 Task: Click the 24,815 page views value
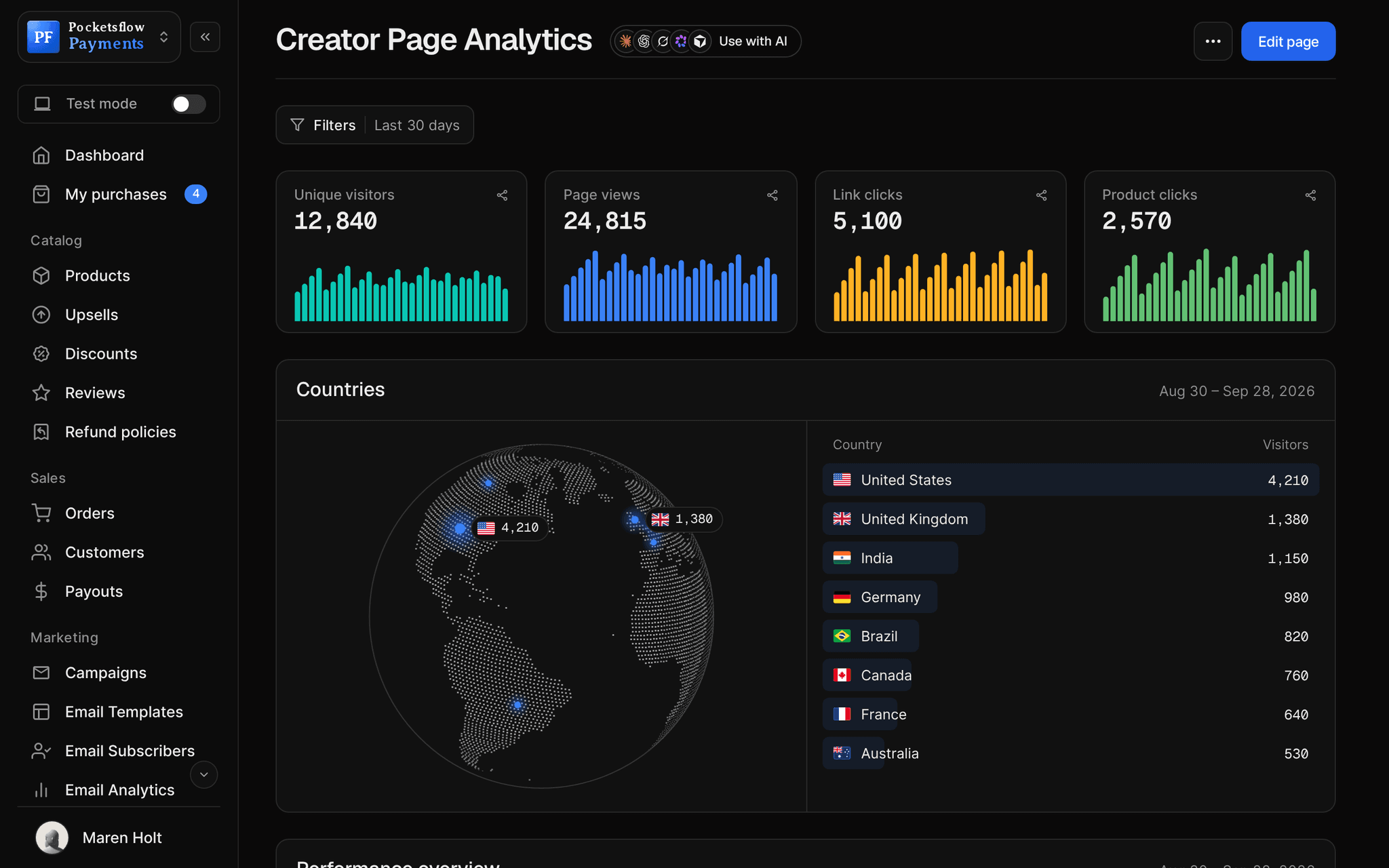605,221
